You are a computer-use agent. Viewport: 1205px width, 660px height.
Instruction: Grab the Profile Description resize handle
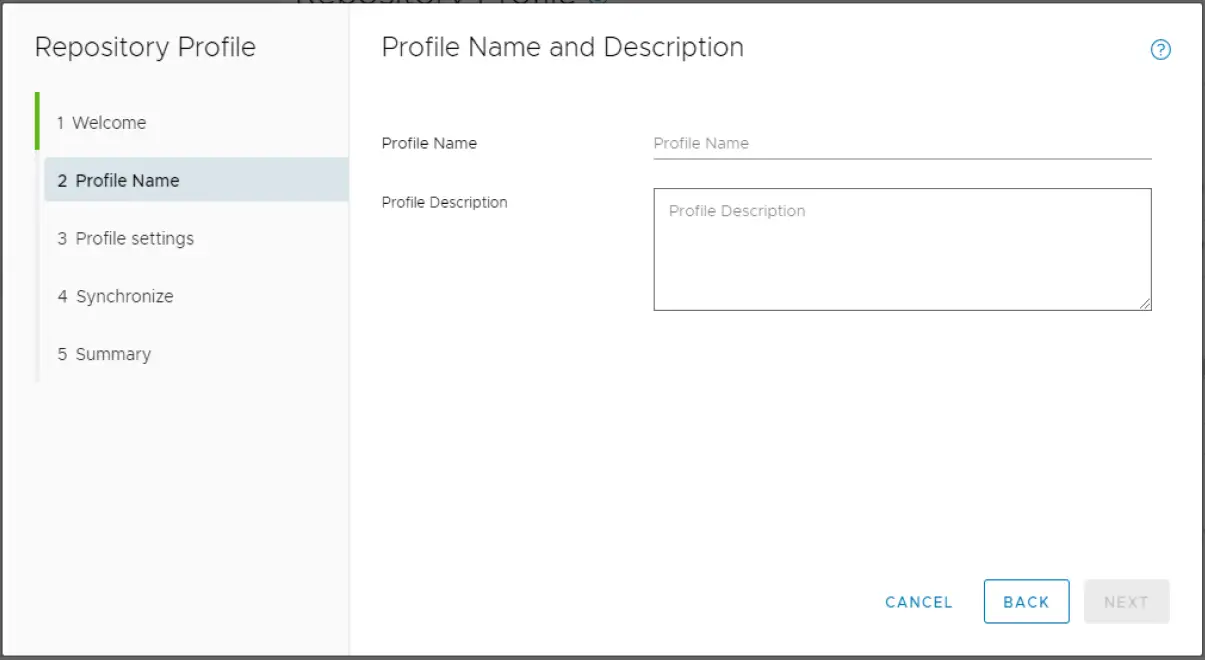[1145, 304]
